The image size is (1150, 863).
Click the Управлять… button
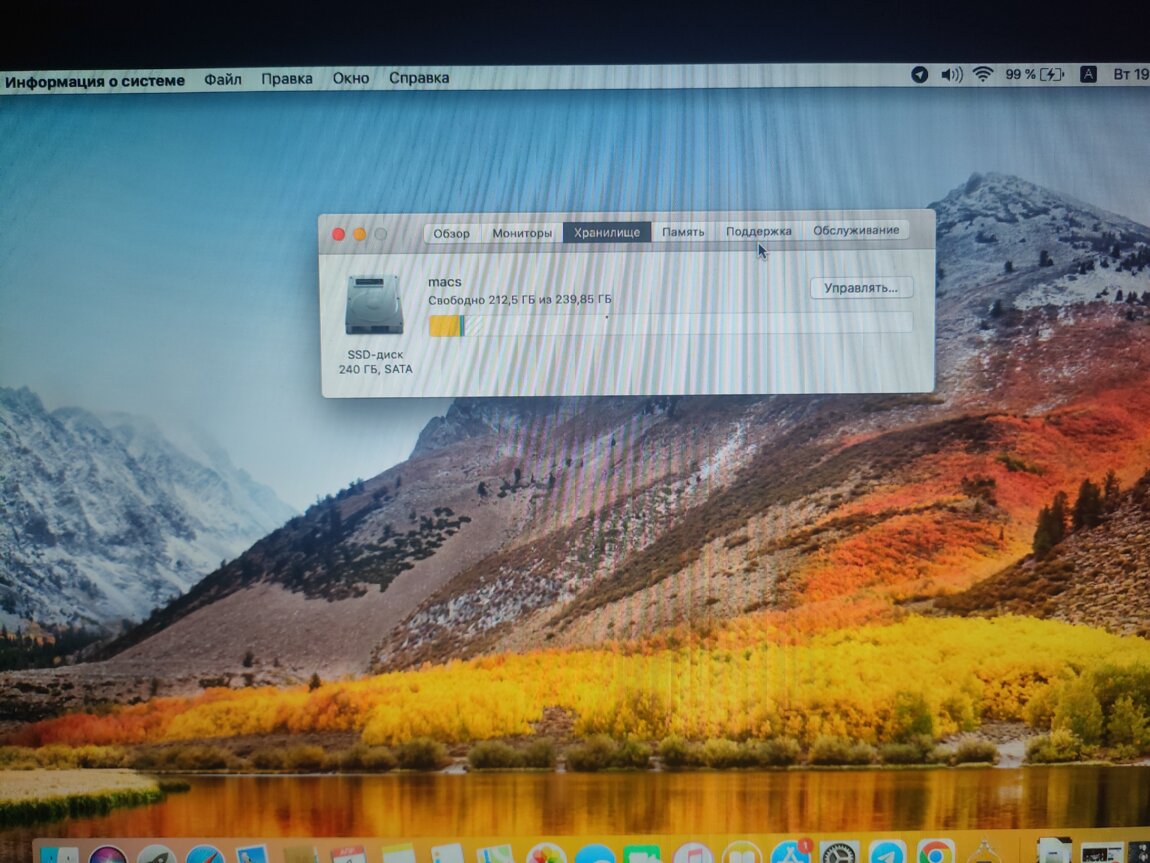[x=861, y=287]
